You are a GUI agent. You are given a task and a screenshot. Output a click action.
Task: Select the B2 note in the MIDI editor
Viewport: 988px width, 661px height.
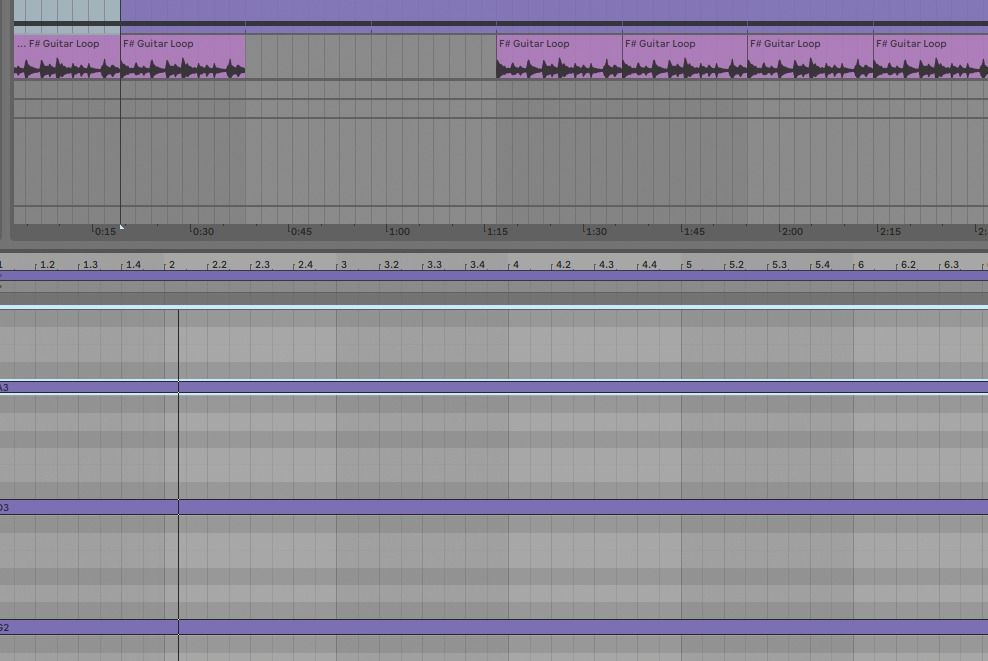[x=400, y=630]
